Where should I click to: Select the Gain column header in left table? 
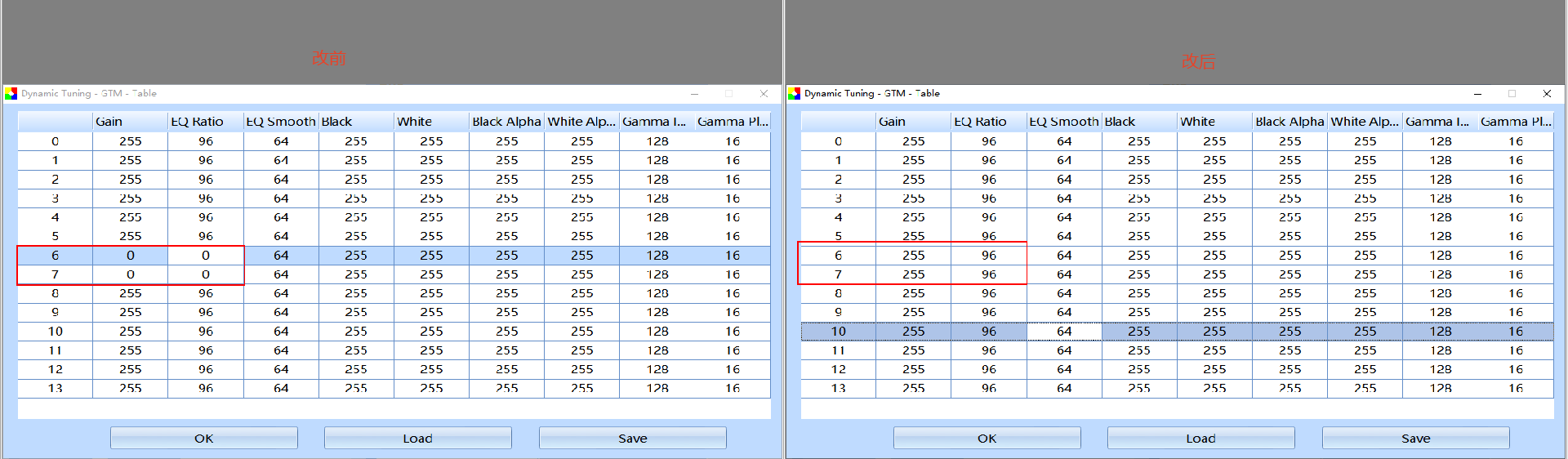(131, 122)
